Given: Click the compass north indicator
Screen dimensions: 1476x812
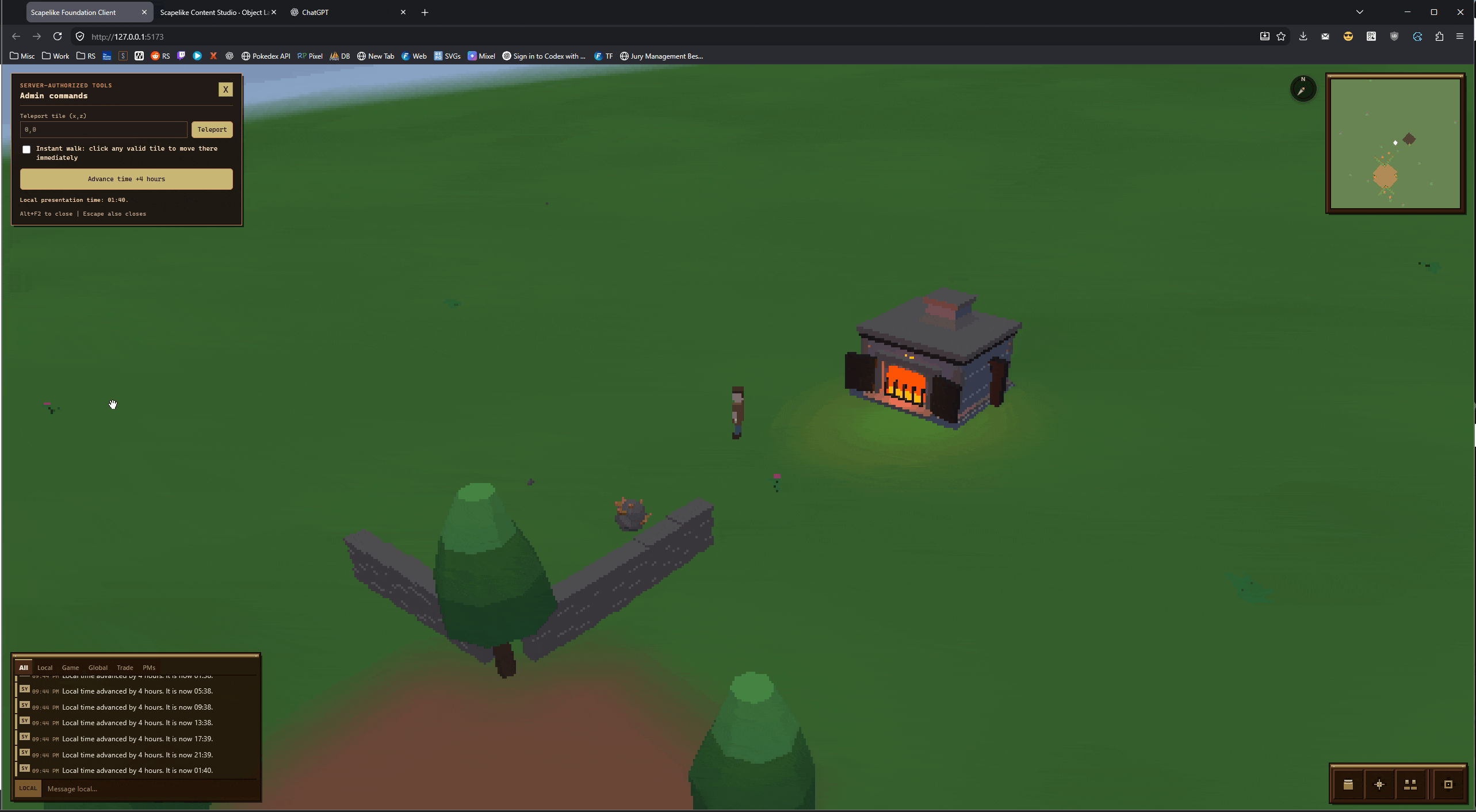Looking at the screenshot, I should click(1303, 89).
